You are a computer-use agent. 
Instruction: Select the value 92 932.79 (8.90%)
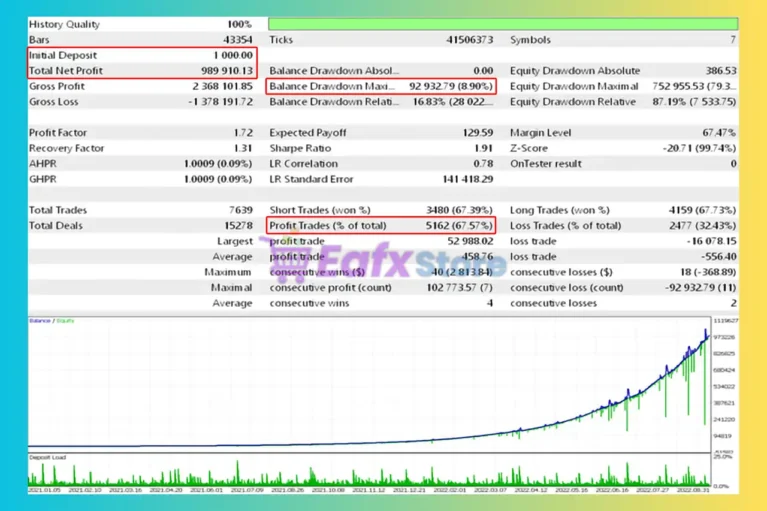click(x=451, y=86)
